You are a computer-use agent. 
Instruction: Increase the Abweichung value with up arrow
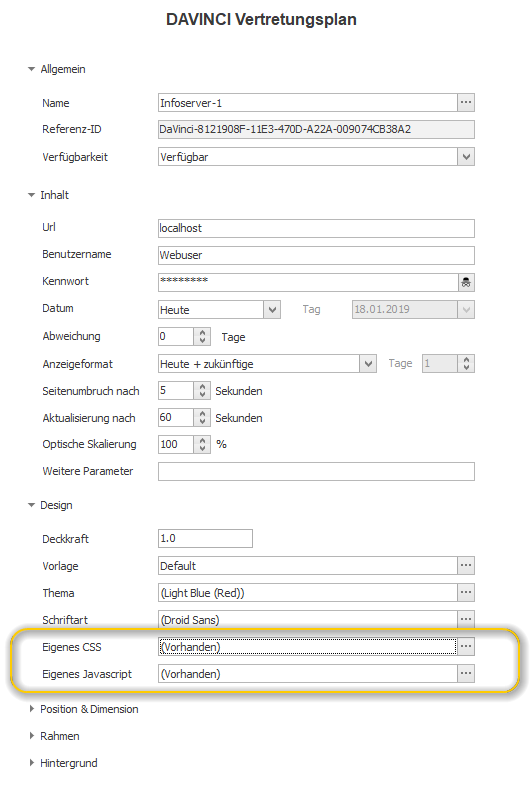tap(202, 332)
